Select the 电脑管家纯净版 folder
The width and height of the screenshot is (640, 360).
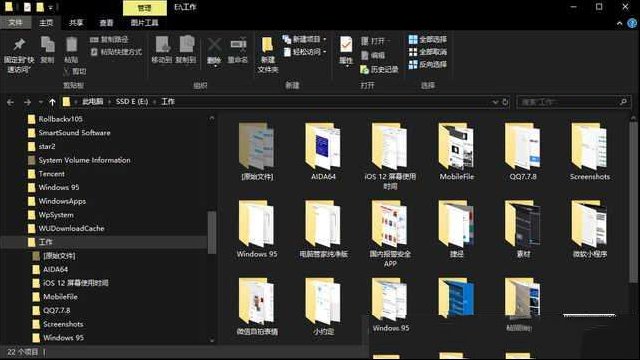[323, 229]
